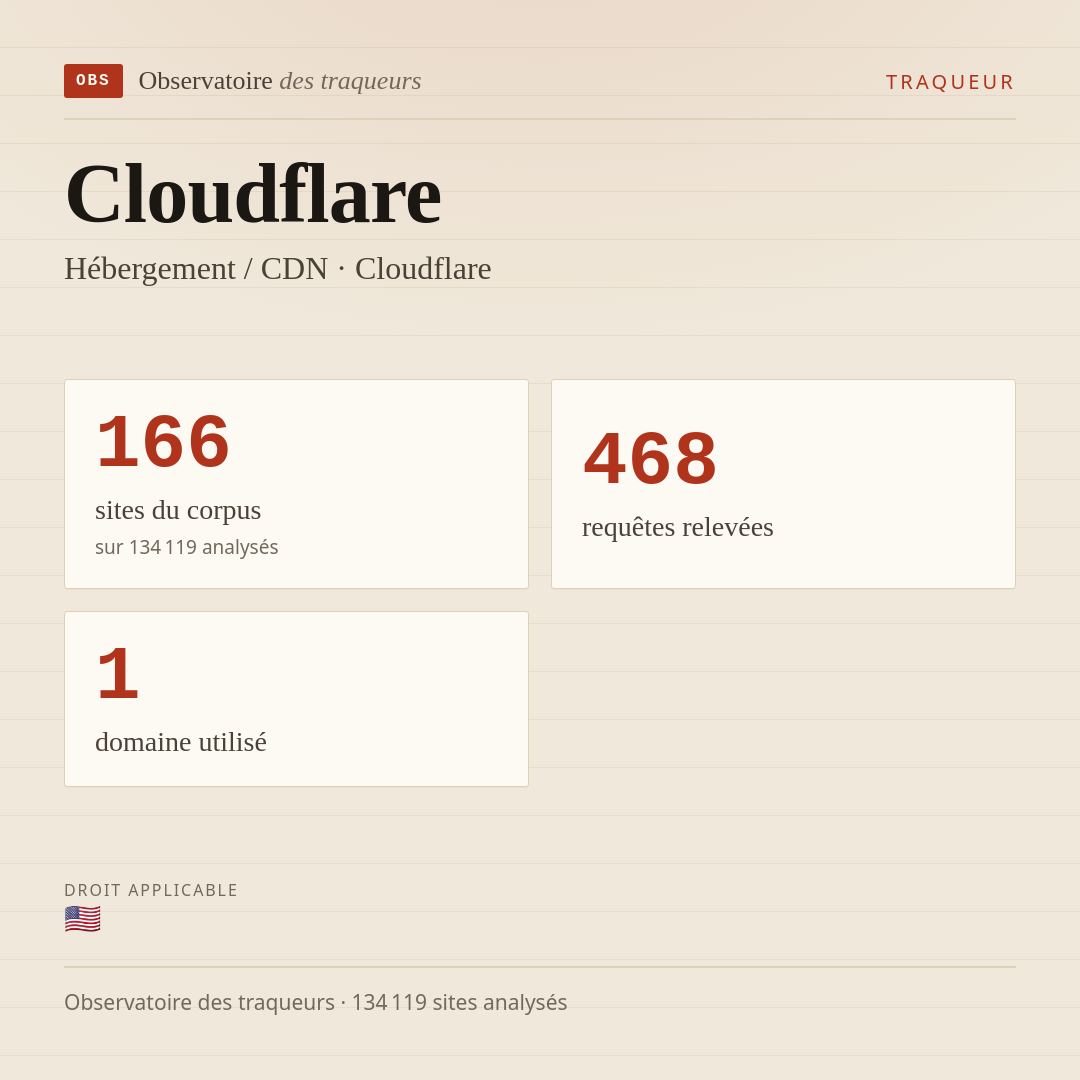Select the subtitle Hébergement / CDN · Cloudflare
Image resolution: width=1080 pixels, height=1080 pixels.
coord(278,269)
